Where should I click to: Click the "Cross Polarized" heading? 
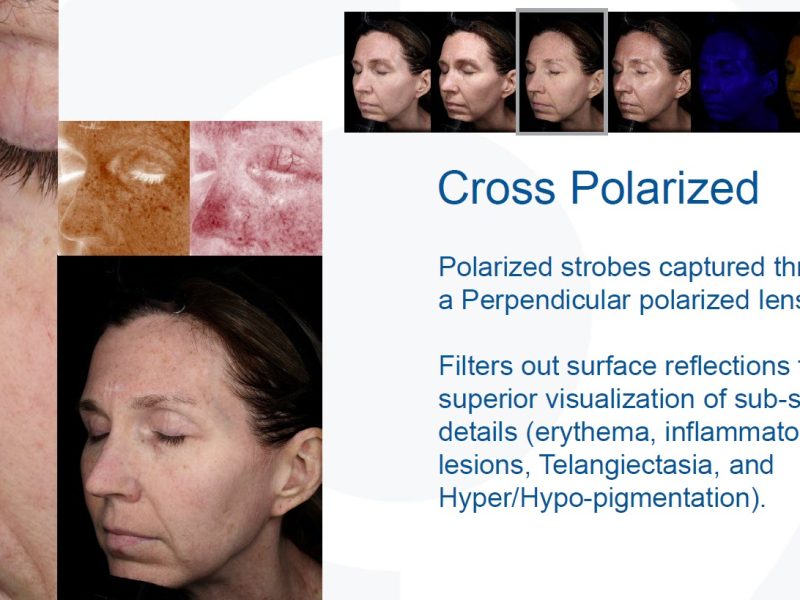tap(598, 188)
